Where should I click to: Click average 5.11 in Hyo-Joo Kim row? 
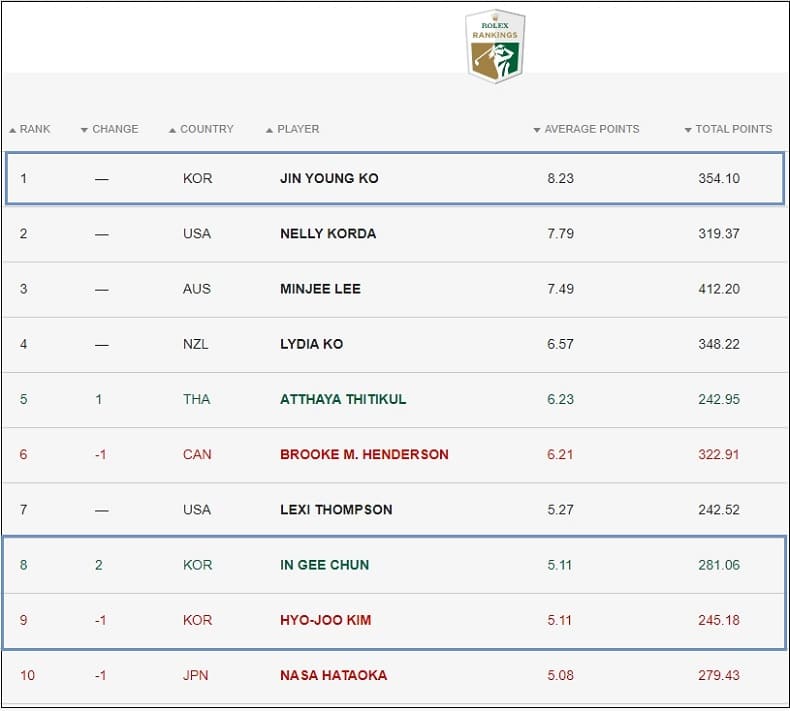tap(560, 620)
